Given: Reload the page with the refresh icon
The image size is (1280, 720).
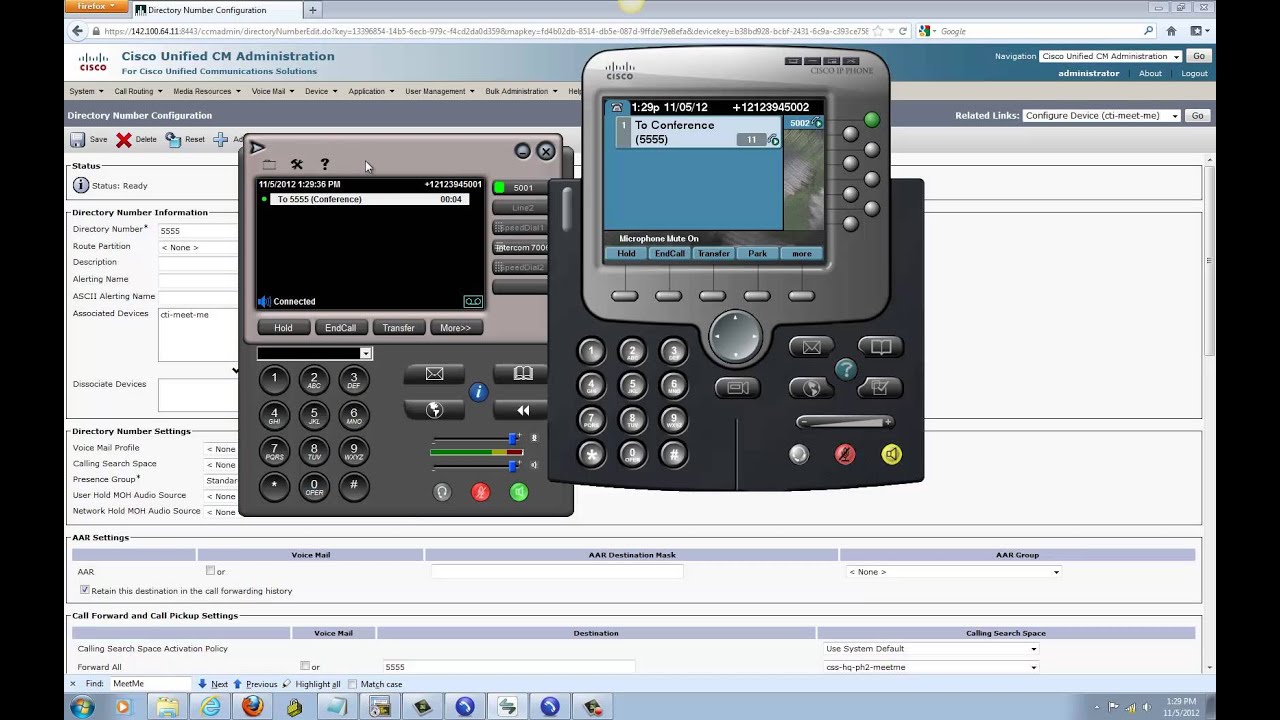Looking at the screenshot, I should (x=903, y=31).
